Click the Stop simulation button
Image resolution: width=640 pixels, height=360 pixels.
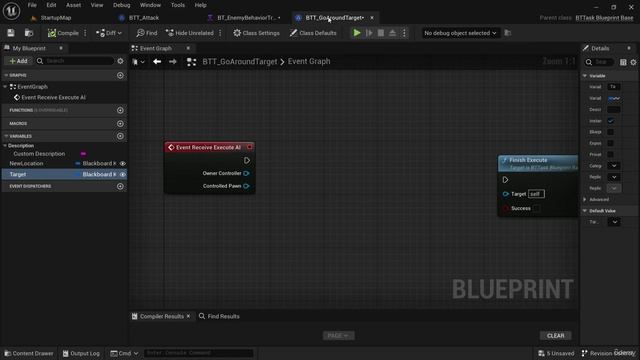(x=380, y=33)
